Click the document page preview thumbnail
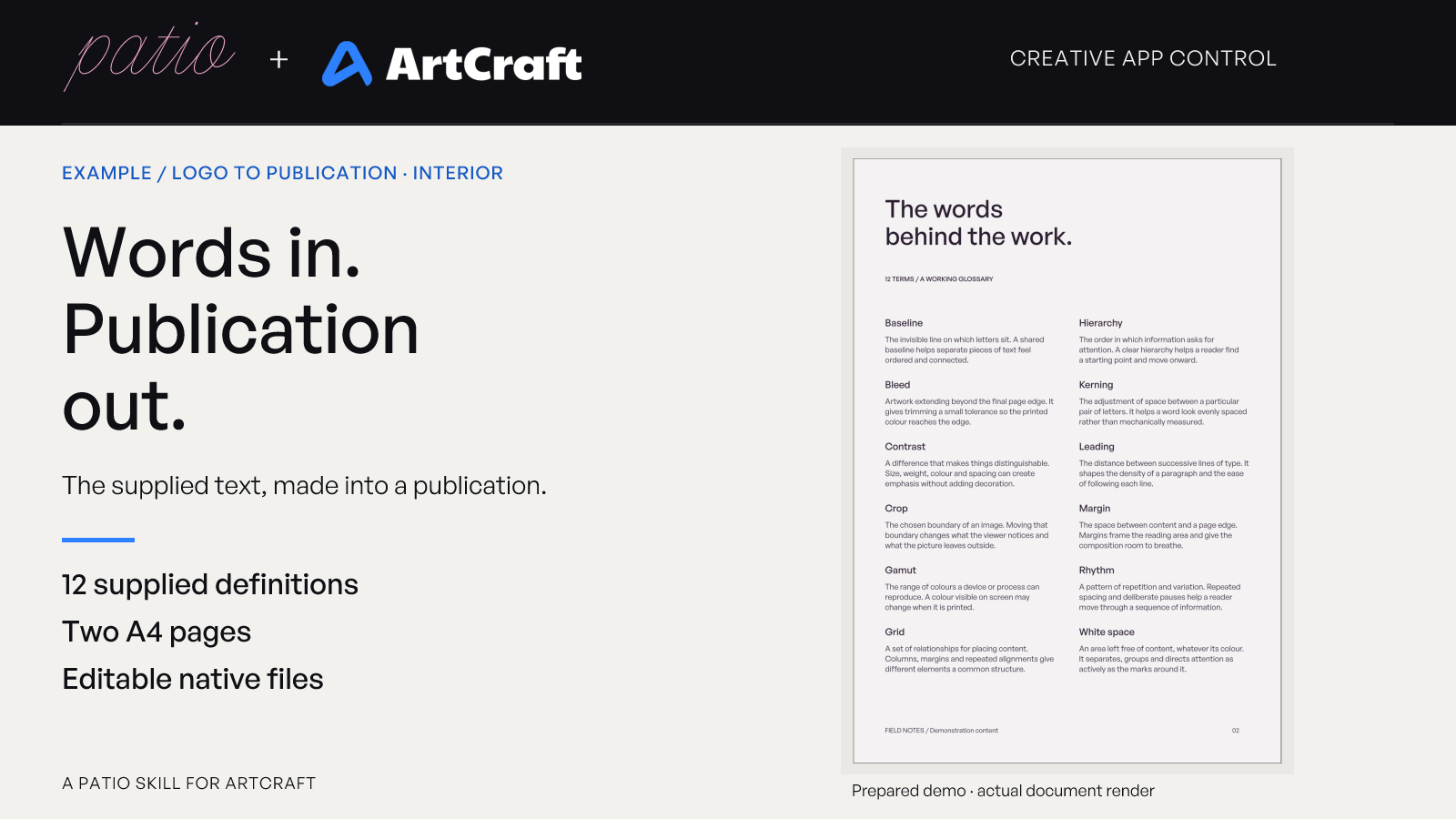This screenshot has width=1456, height=819. [x=1067, y=461]
